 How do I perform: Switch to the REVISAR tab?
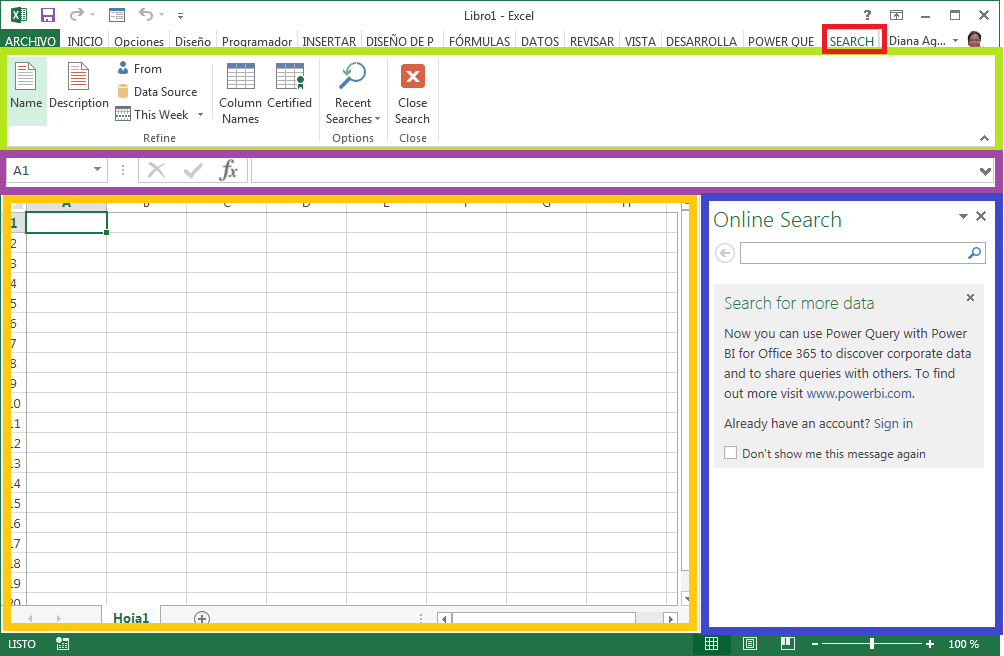point(592,41)
